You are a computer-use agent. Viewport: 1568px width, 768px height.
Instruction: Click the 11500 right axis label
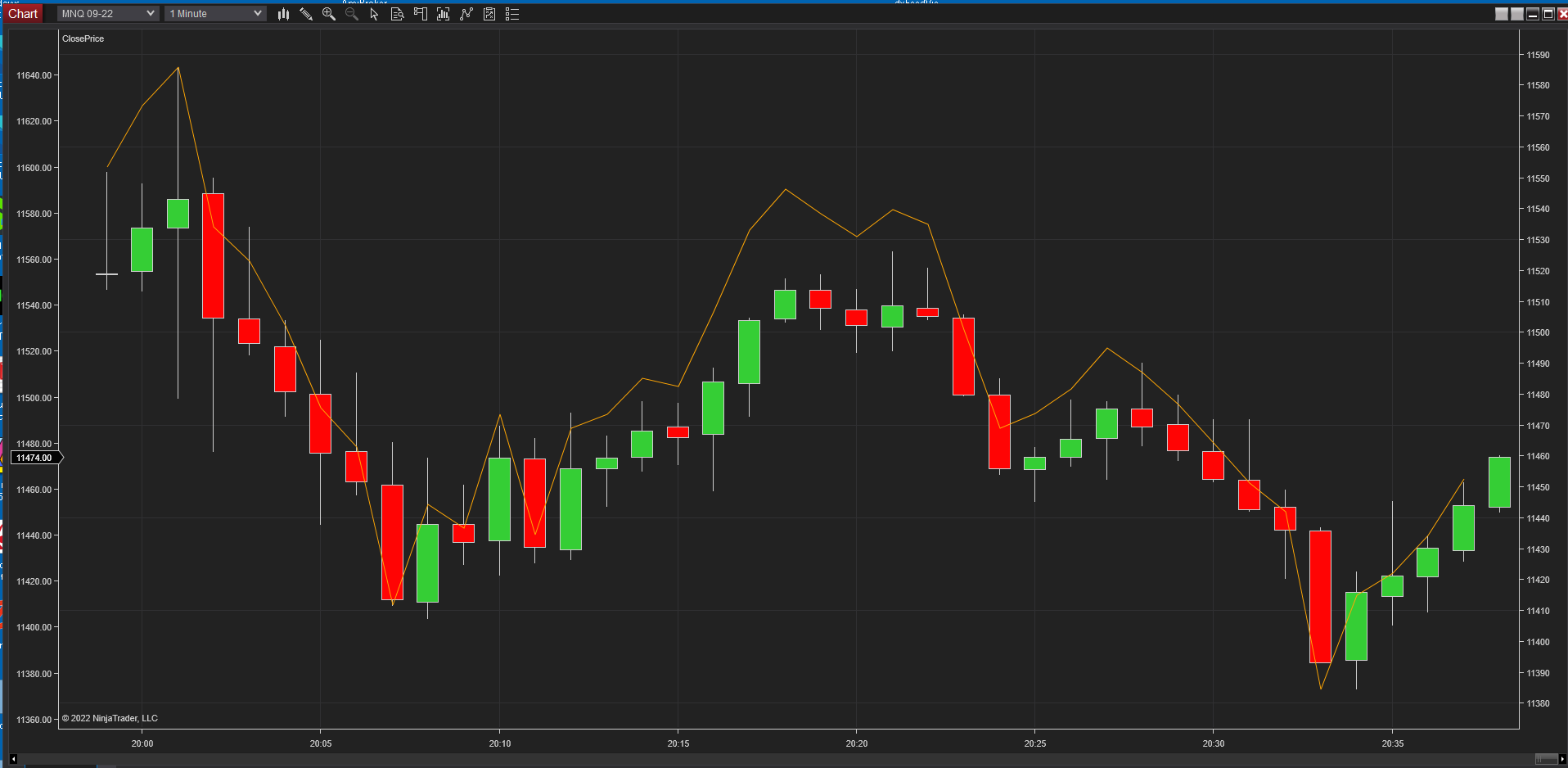(1538, 332)
